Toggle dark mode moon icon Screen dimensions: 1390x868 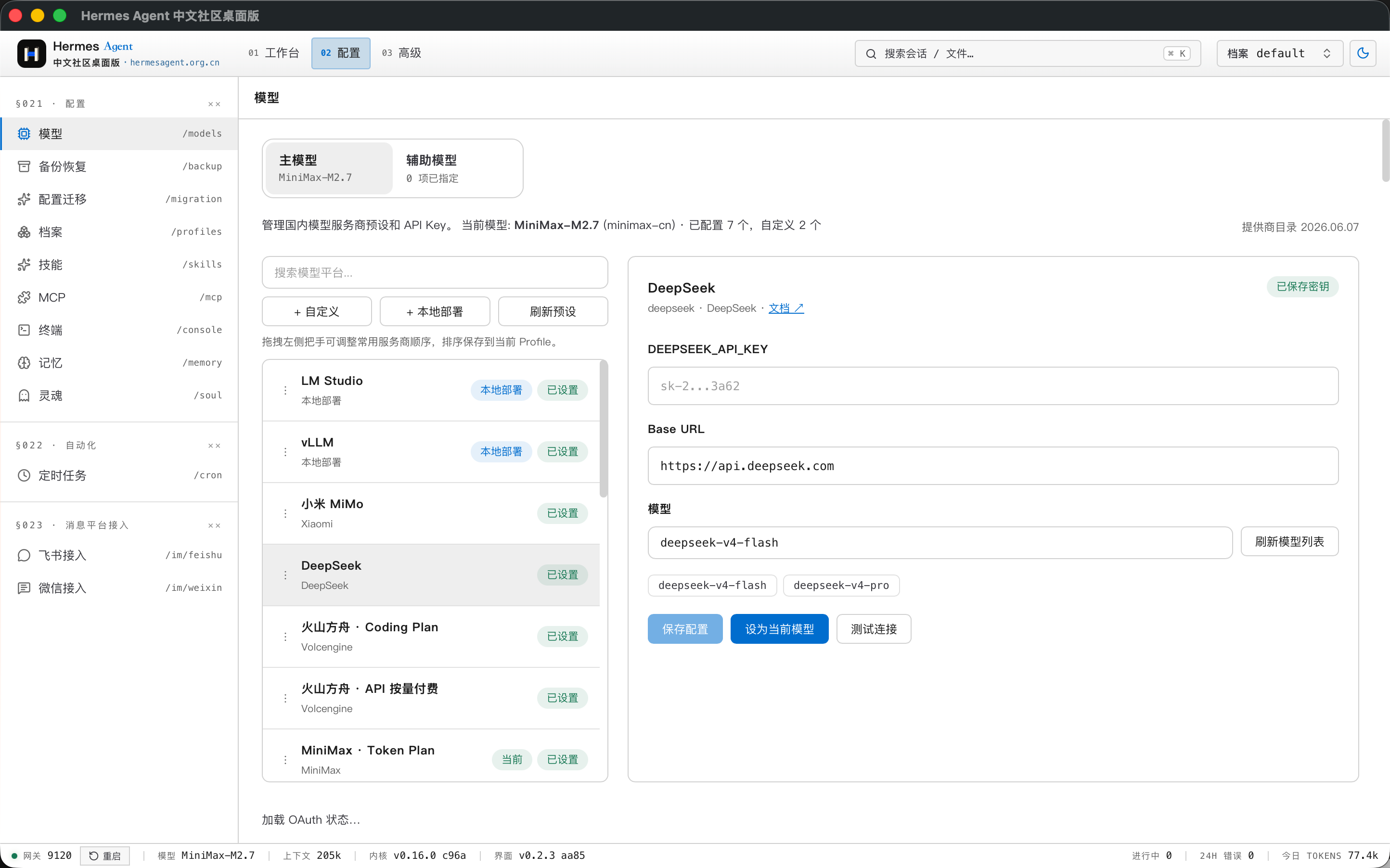coord(1363,53)
